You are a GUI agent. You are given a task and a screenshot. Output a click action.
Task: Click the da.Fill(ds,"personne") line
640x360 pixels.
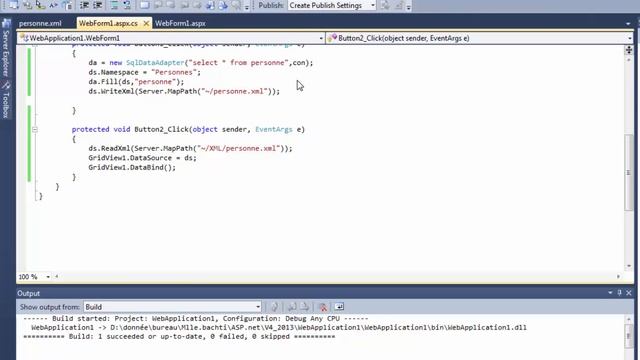pos(136,82)
